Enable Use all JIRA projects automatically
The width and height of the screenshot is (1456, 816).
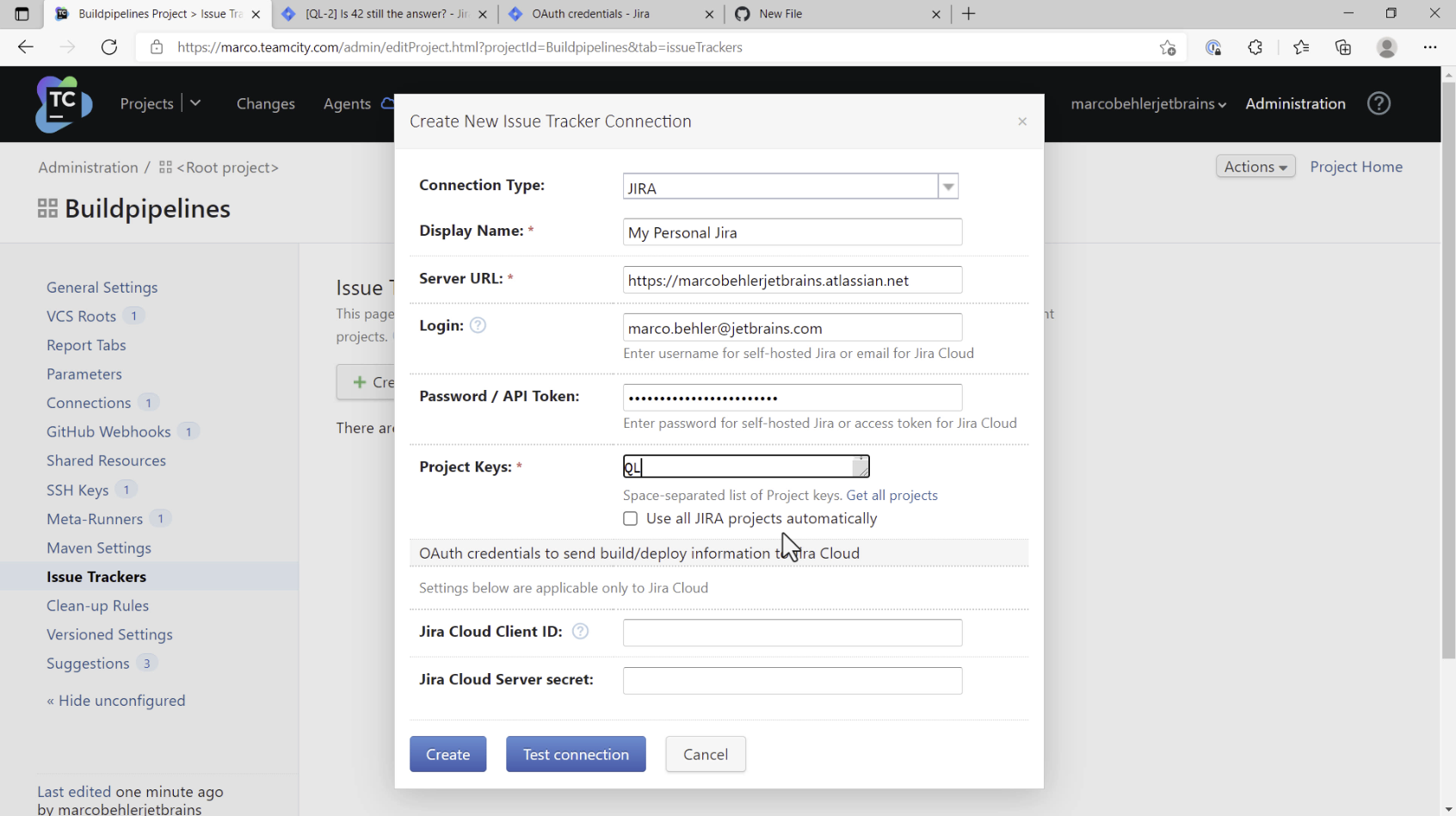(631, 518)
